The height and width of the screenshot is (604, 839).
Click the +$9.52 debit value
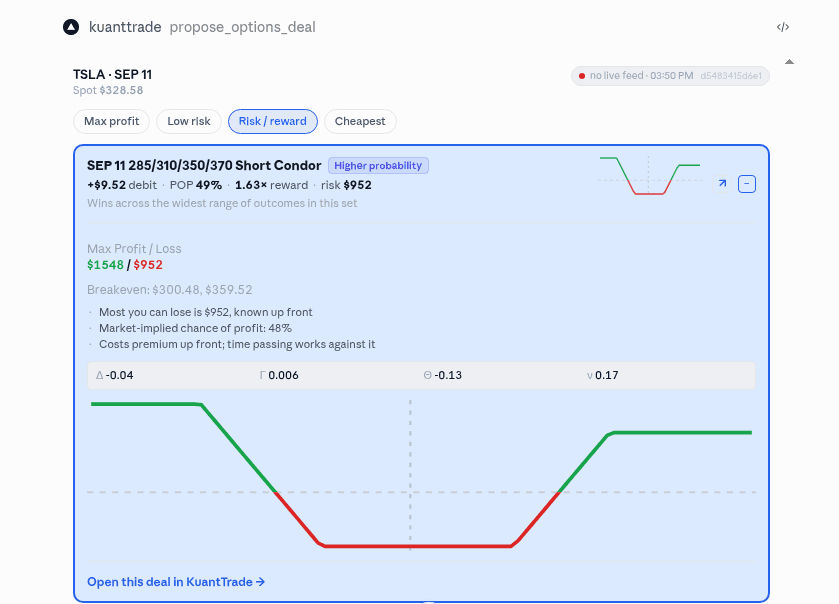pyautogui.click(x=122, y=185)
